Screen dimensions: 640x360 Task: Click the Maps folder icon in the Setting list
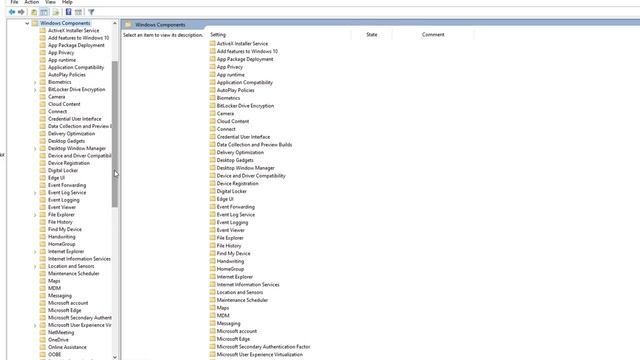(212, 308)
